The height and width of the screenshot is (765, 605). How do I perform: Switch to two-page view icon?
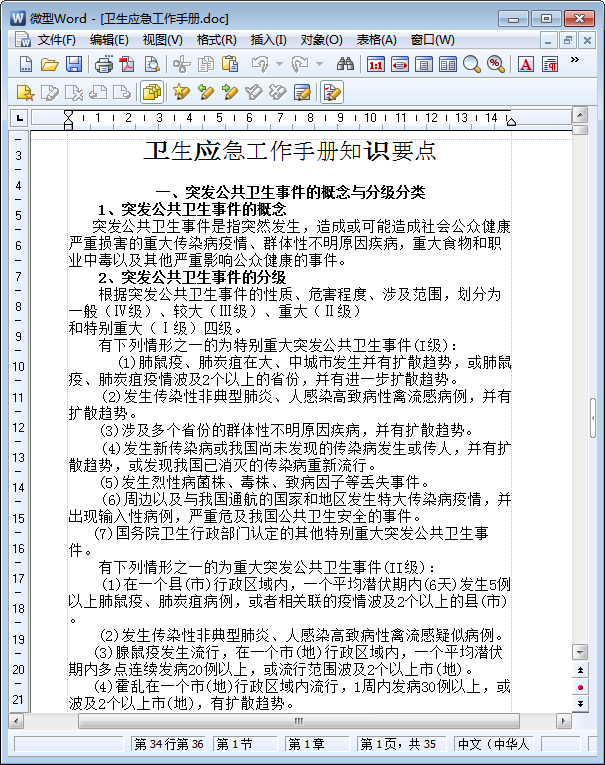pyautogui.click(x=447, y=64)
